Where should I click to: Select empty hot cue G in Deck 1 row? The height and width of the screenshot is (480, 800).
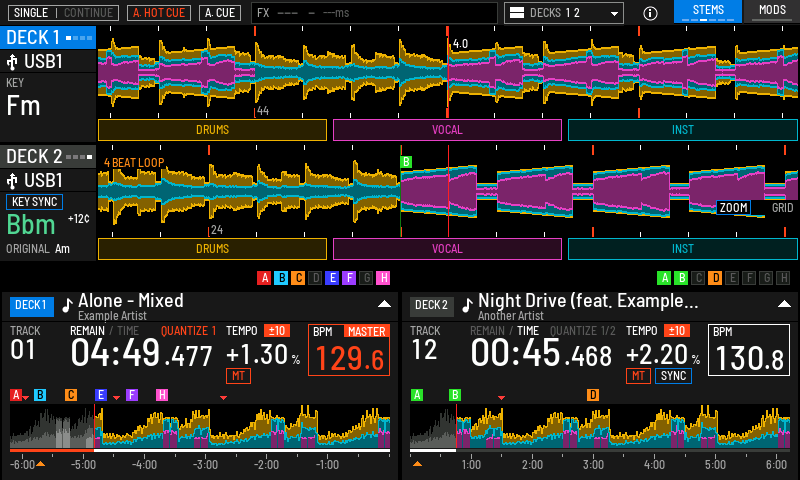coord(366,278)
